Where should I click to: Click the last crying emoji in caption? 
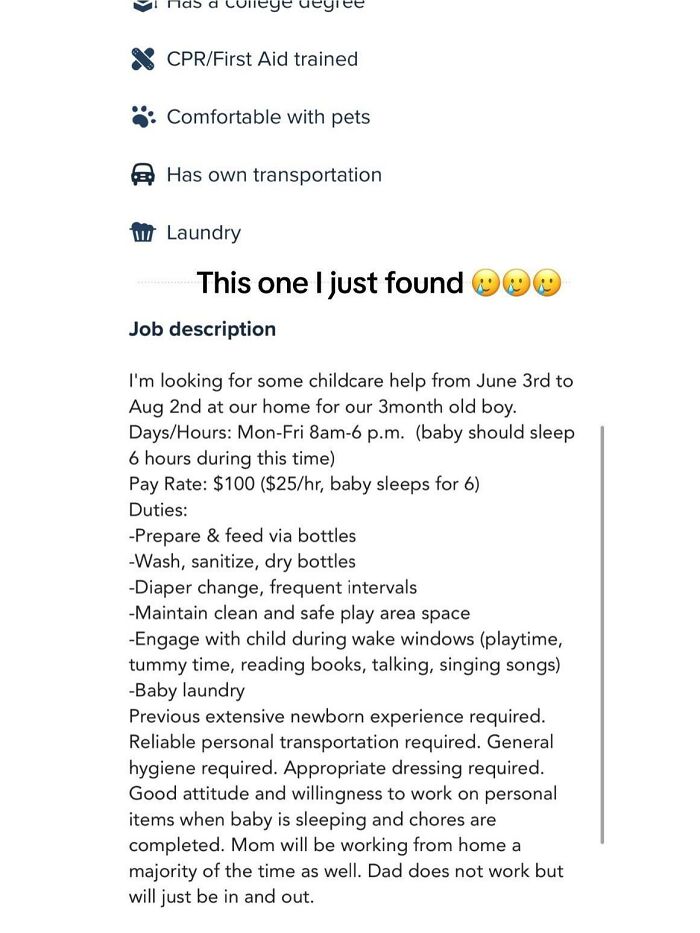pos(546,284)
